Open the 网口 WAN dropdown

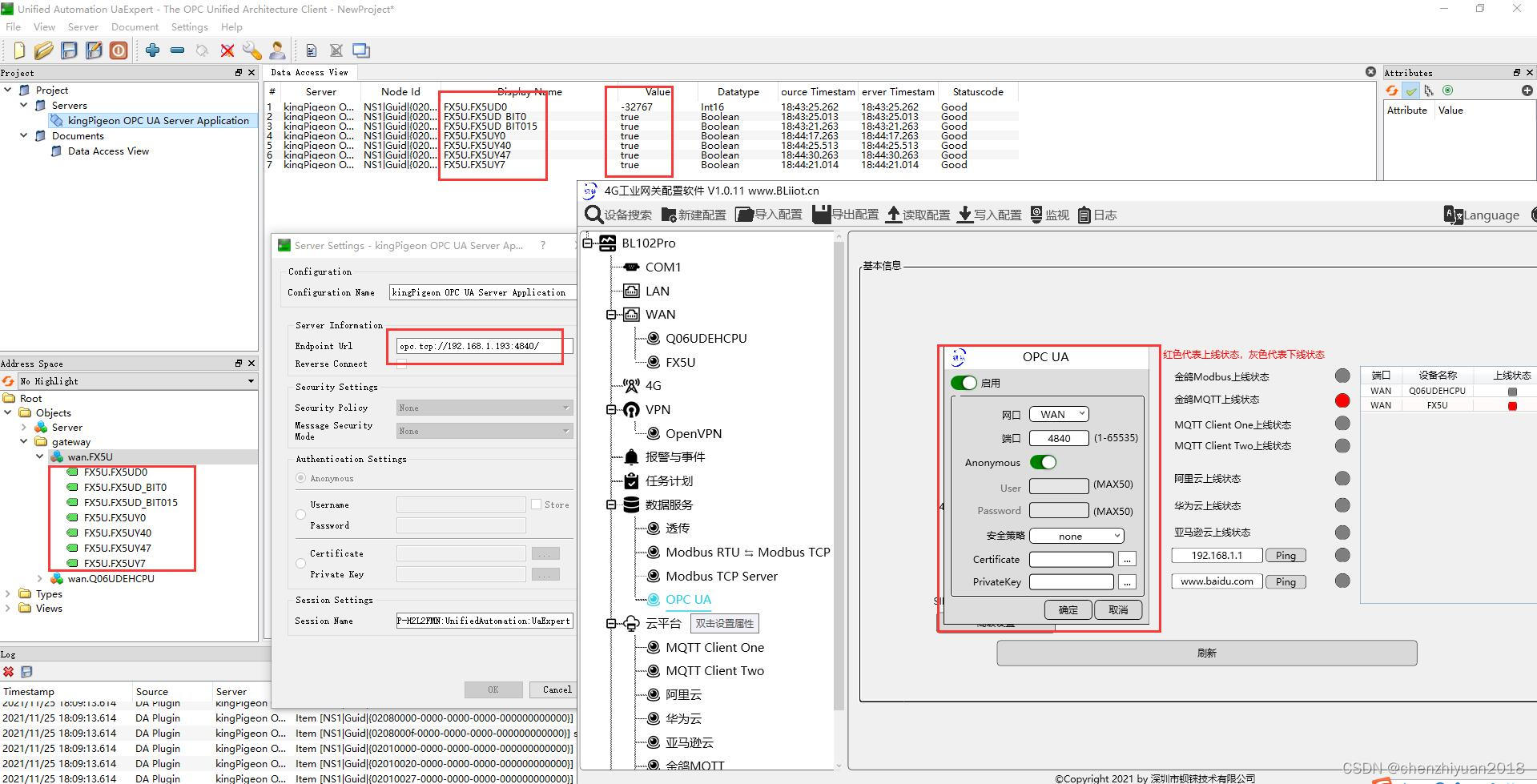tap(1059, 414)
